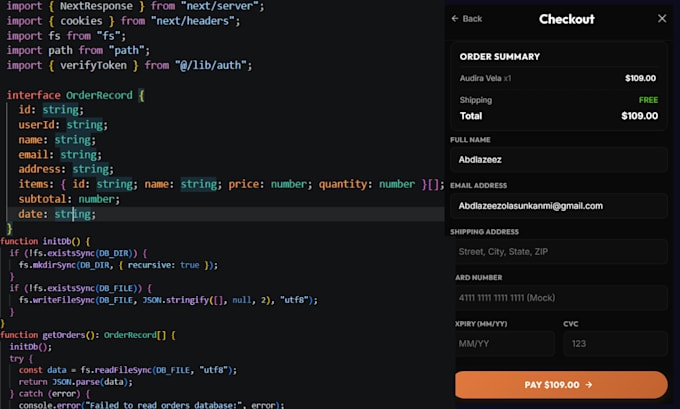Focus the Shipping Address field
This screenshot has height=409, width=680.
(x=559, y=252)
